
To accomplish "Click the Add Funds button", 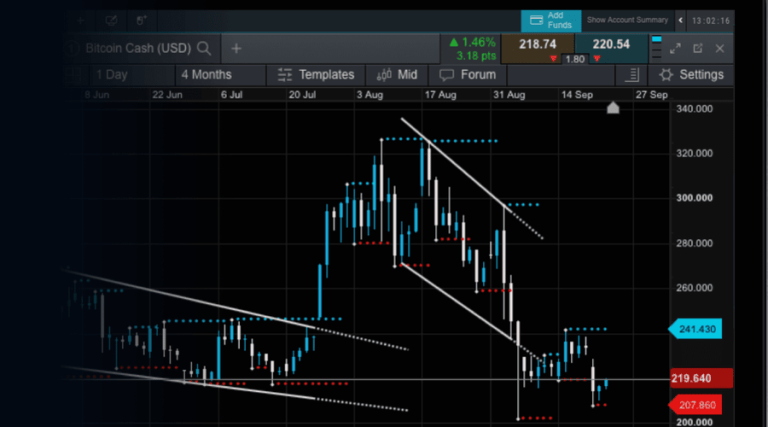I will tap(551, 21).
